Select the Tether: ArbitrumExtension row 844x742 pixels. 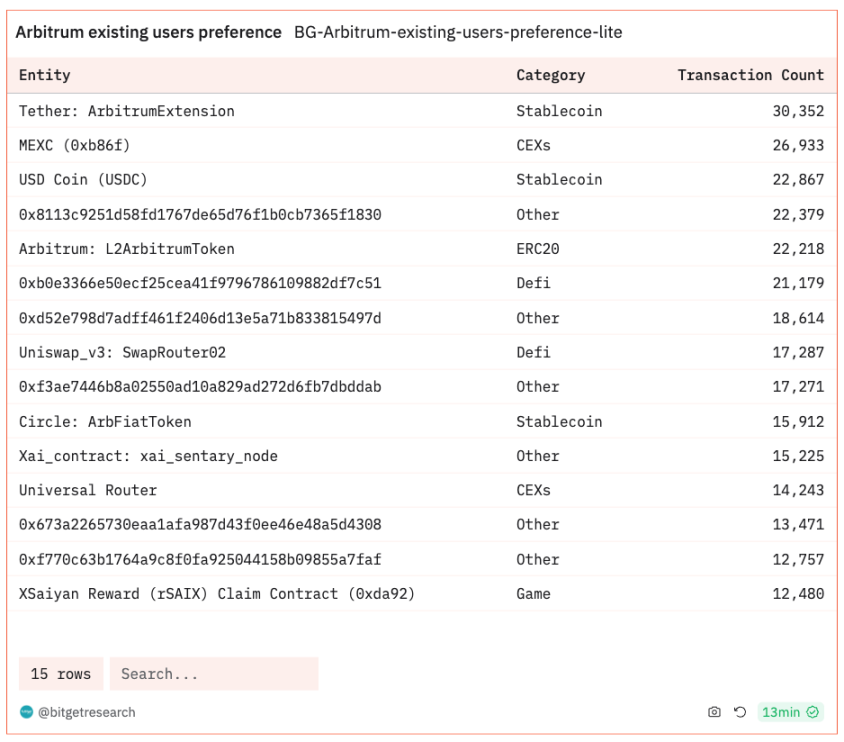point(127,111)
